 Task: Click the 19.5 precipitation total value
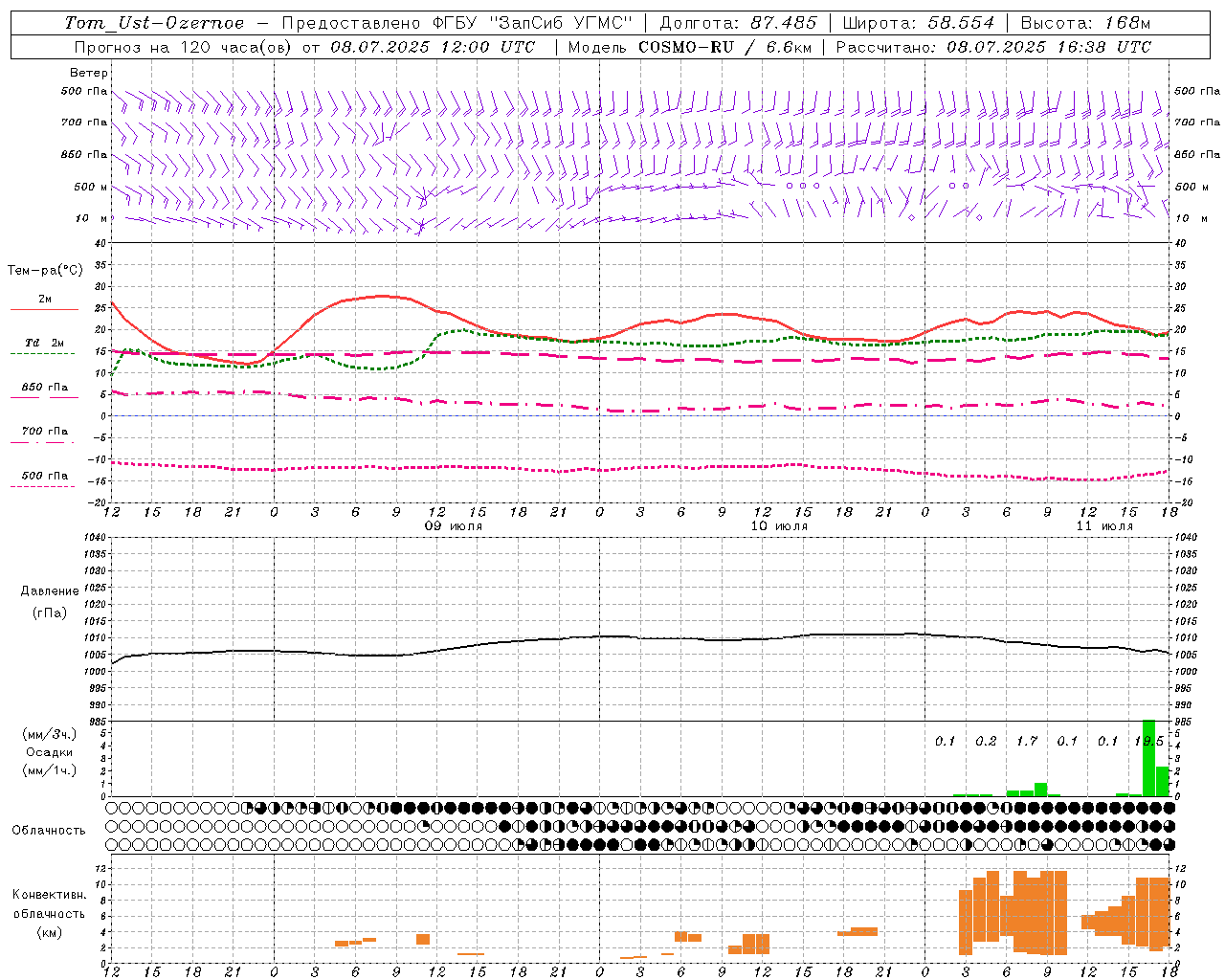(x=1148, y=741)
